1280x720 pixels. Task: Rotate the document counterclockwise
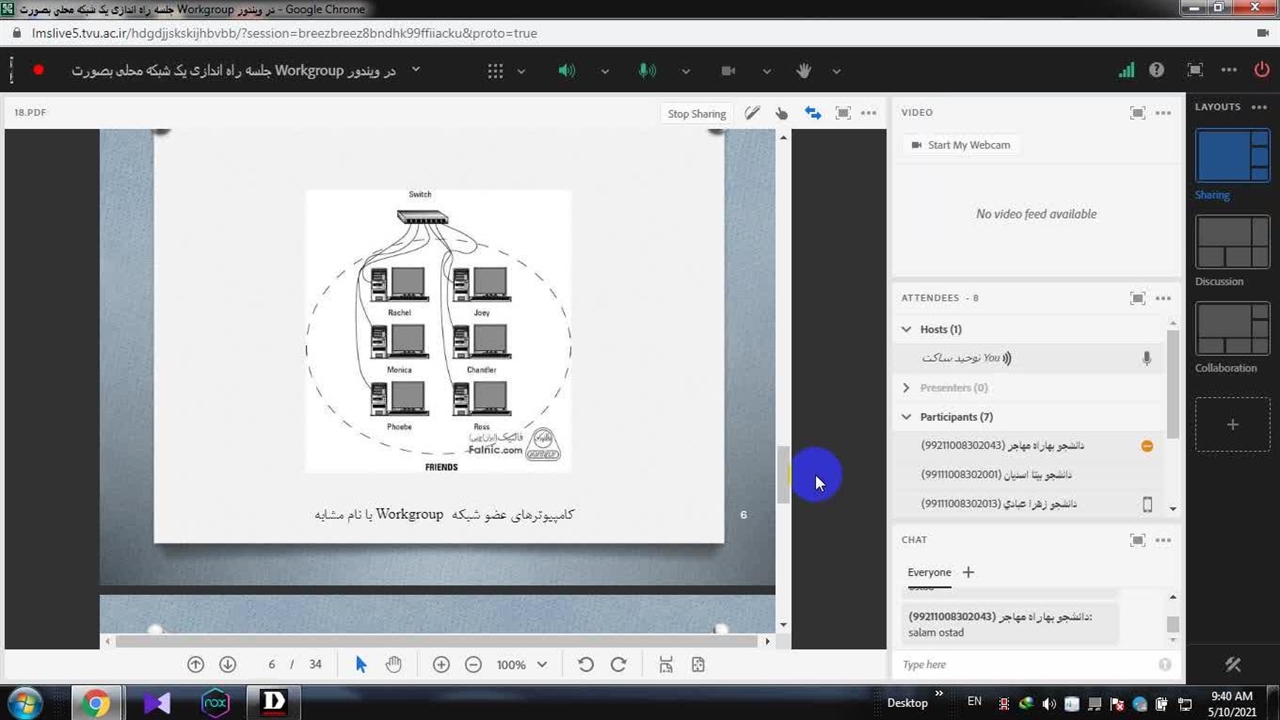586,665
